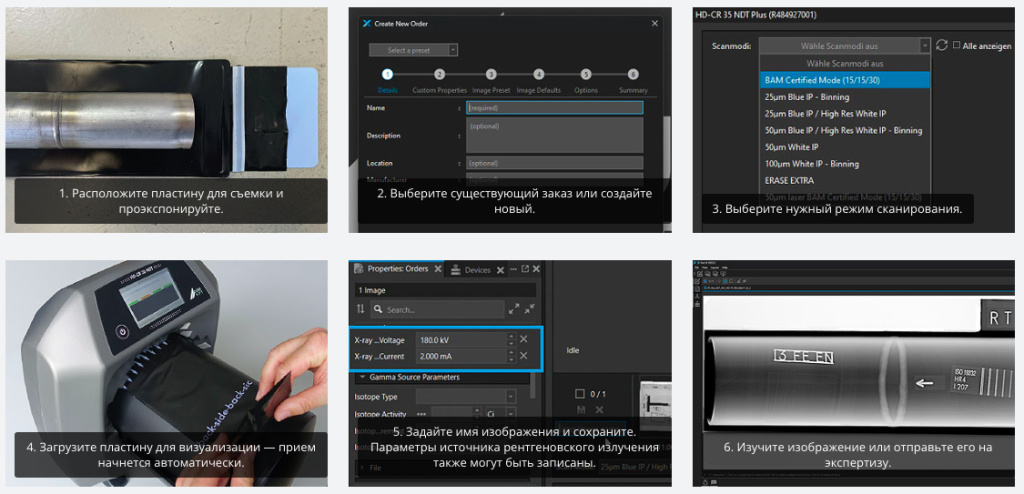Screen dimensions: 1024x494
Task: Click the Idle status text
Action: [572, 351]
